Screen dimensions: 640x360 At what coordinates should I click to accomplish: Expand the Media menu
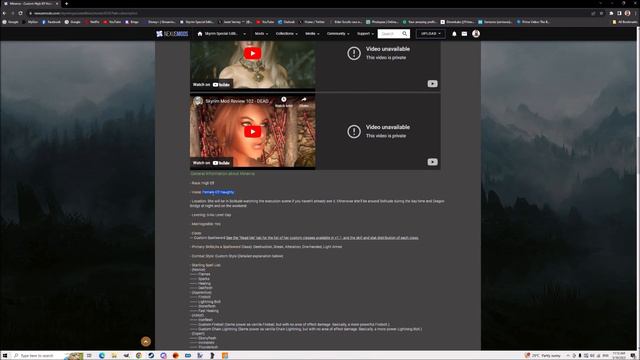[x=312, y=34]
